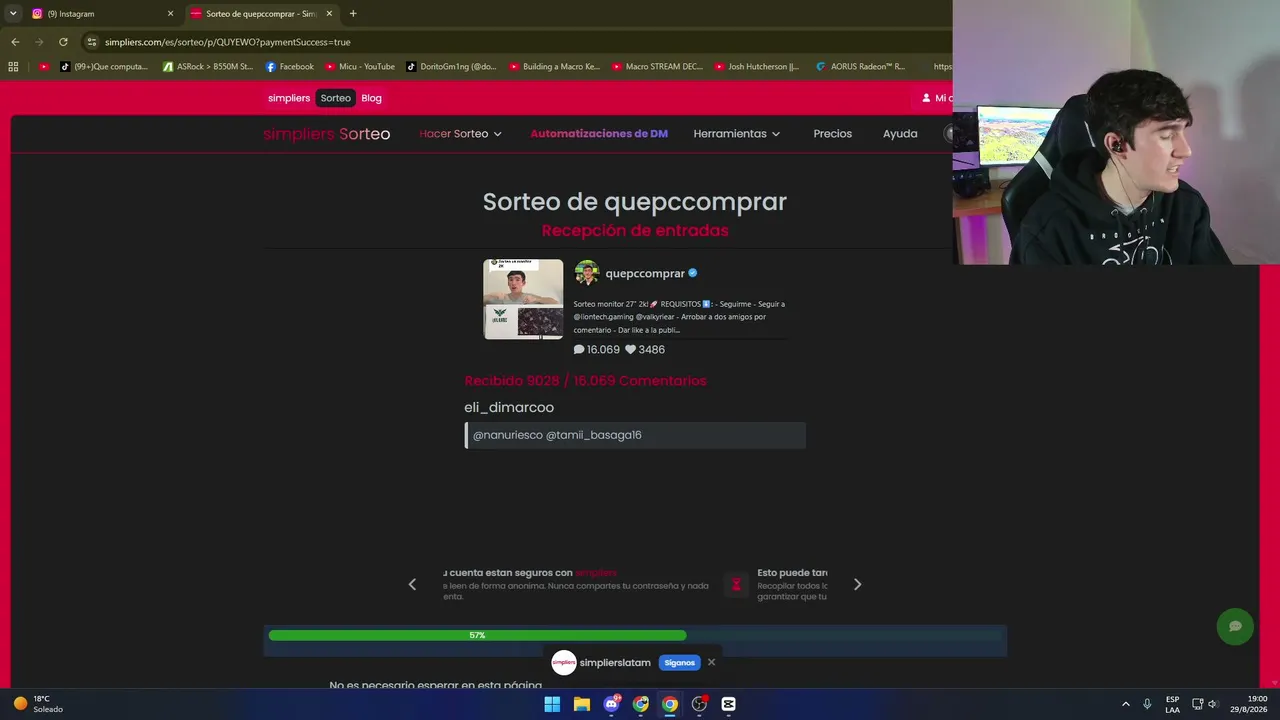Screen dimensions: 1280x720
Task: Switch to the Instagram browser tab
Action: pyautogui.click(x=100, y=14)
